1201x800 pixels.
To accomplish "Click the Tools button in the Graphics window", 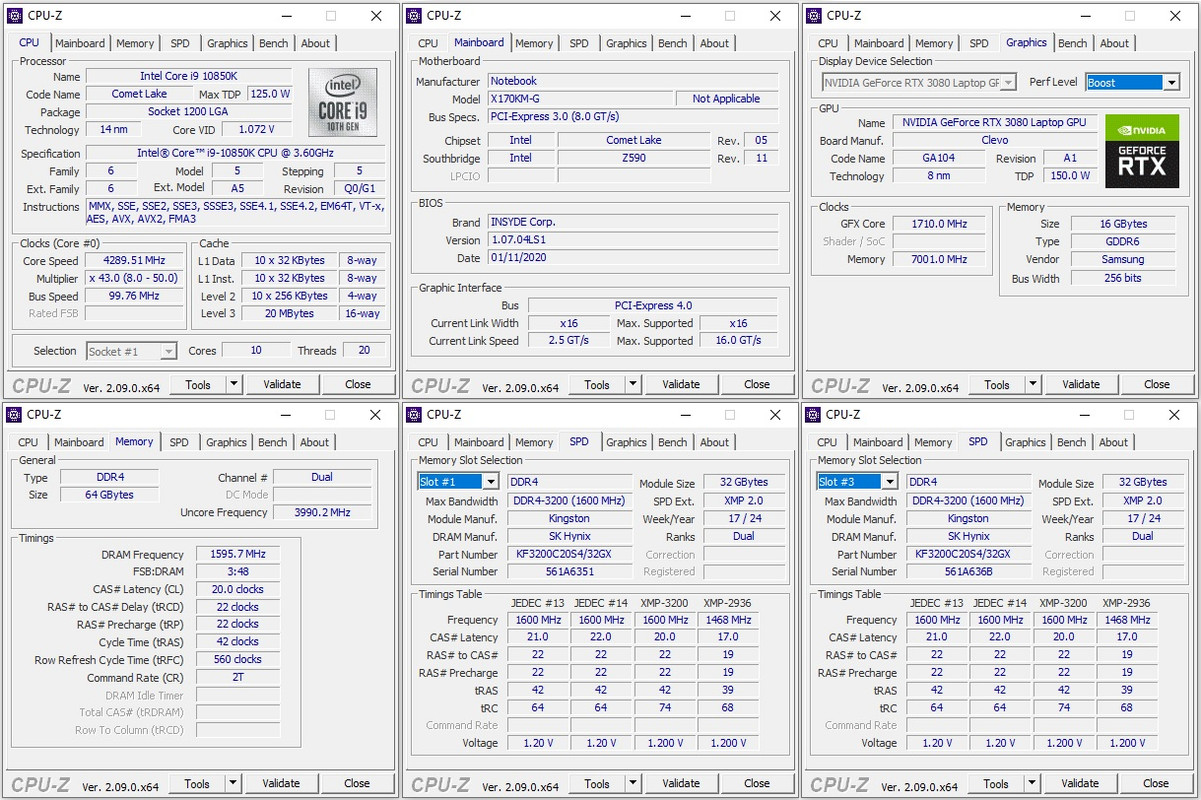I will tap(997, 384).
